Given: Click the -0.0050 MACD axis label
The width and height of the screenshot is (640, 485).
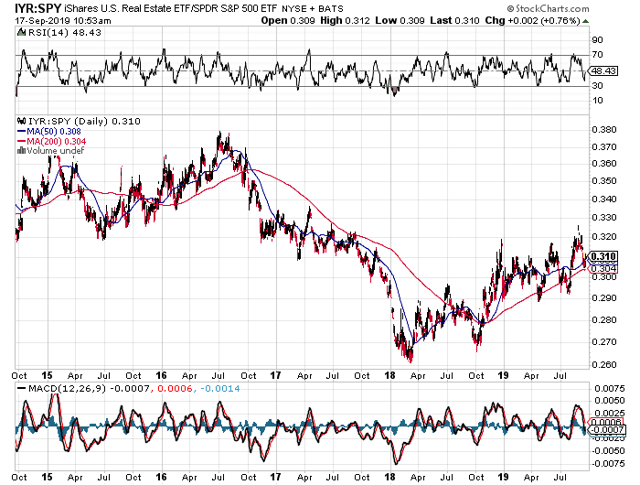Looking at the screenshot, I should (x=607, y=451).
